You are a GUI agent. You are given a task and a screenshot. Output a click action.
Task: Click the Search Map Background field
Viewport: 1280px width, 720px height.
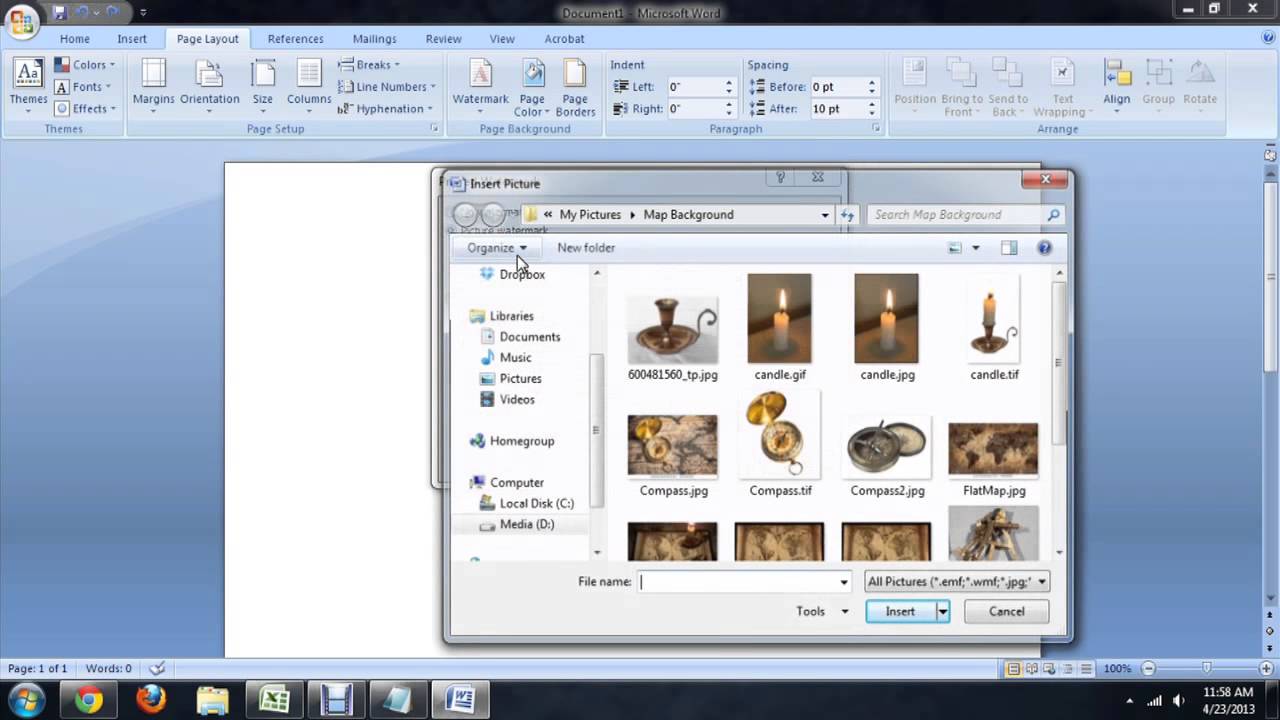(x=956, y=215)
